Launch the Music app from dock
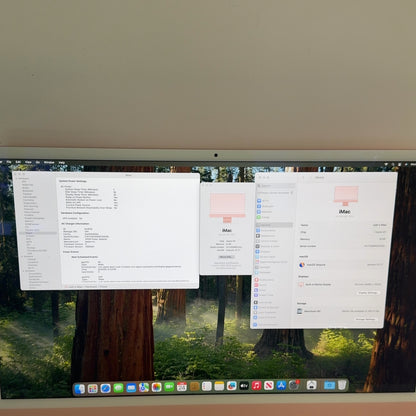416x416 pixels. pos(256,386)
